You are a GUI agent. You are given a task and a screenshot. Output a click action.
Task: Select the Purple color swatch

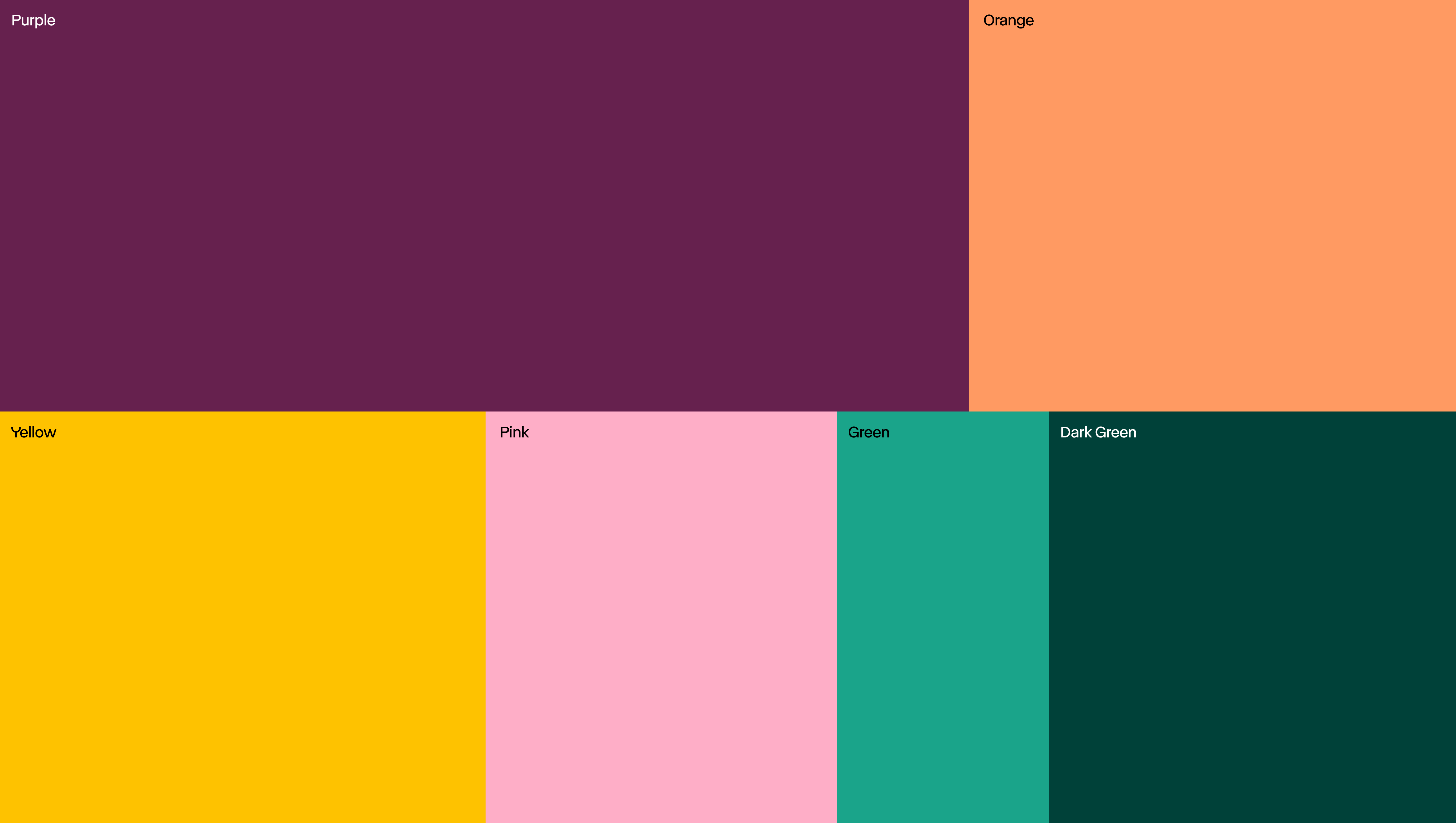tap(485, 206)
